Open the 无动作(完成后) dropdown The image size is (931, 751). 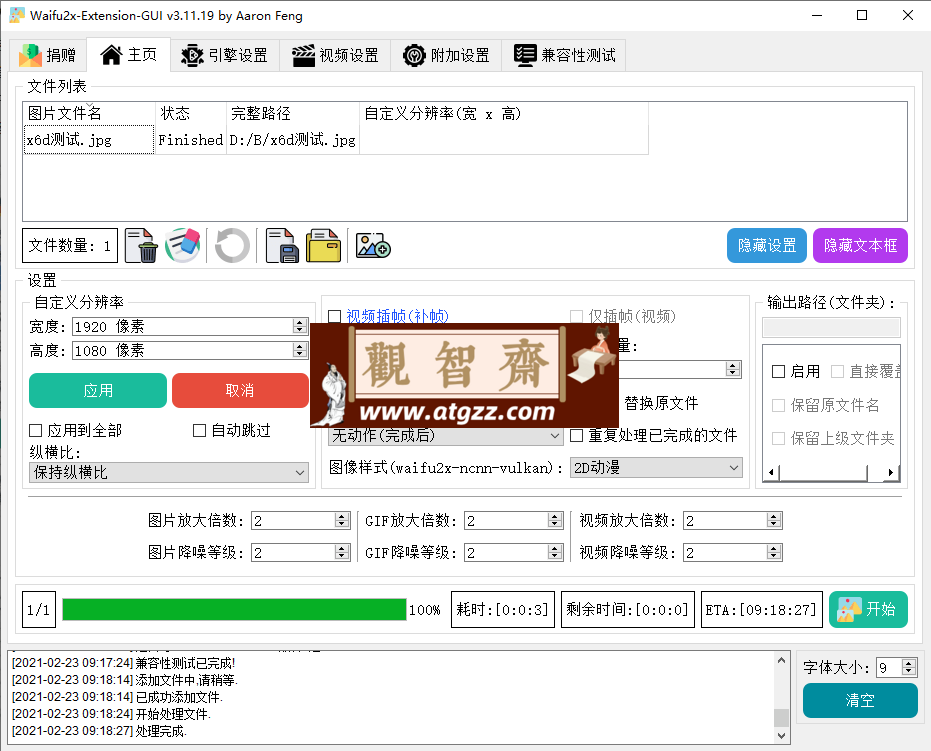(445, 436)
